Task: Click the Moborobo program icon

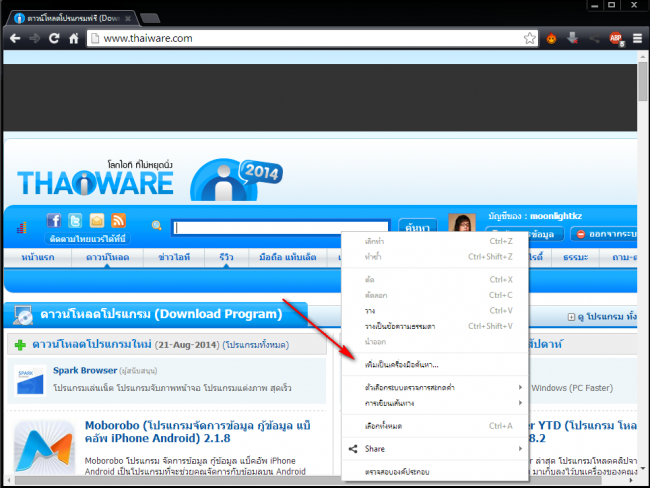Action: 44,447
